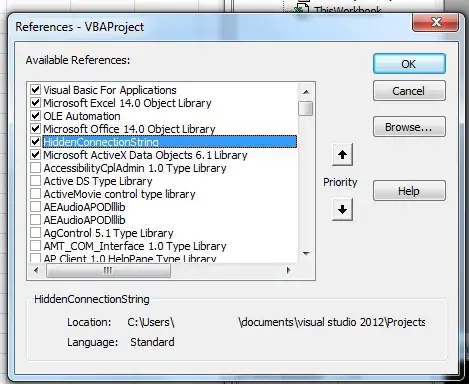
Task: Move reference priority up with arrow
Action: click(x=342, y=155)
